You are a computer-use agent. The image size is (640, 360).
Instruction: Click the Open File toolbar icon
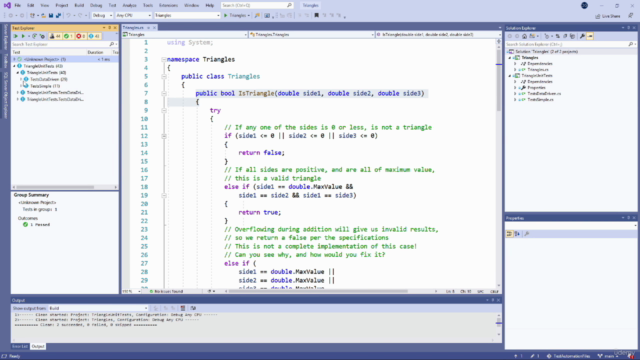pos(43,16)
